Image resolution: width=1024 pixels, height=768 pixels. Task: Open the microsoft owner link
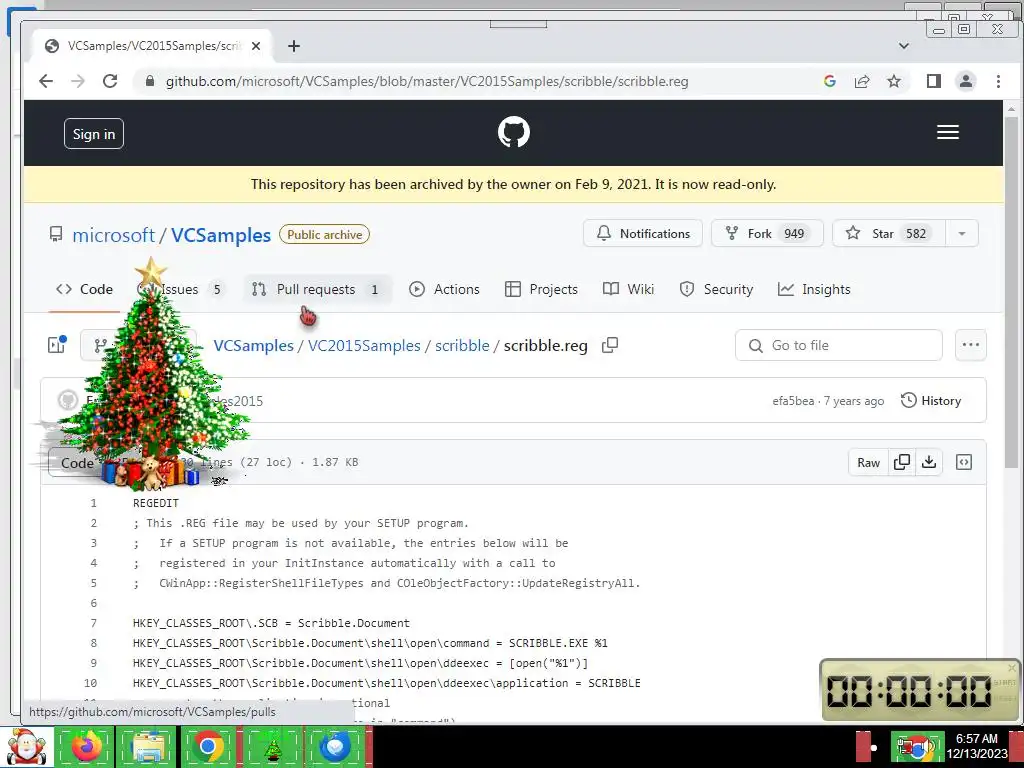[114, 235]
